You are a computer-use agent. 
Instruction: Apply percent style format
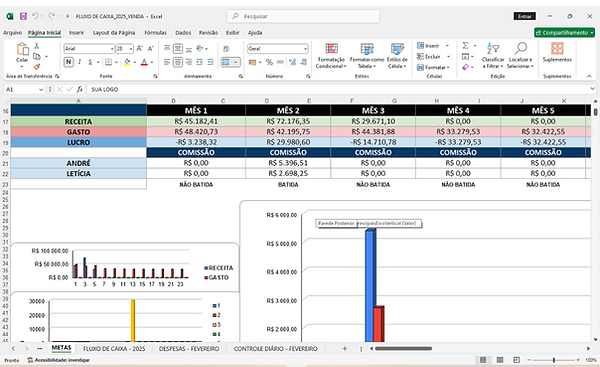269,62
